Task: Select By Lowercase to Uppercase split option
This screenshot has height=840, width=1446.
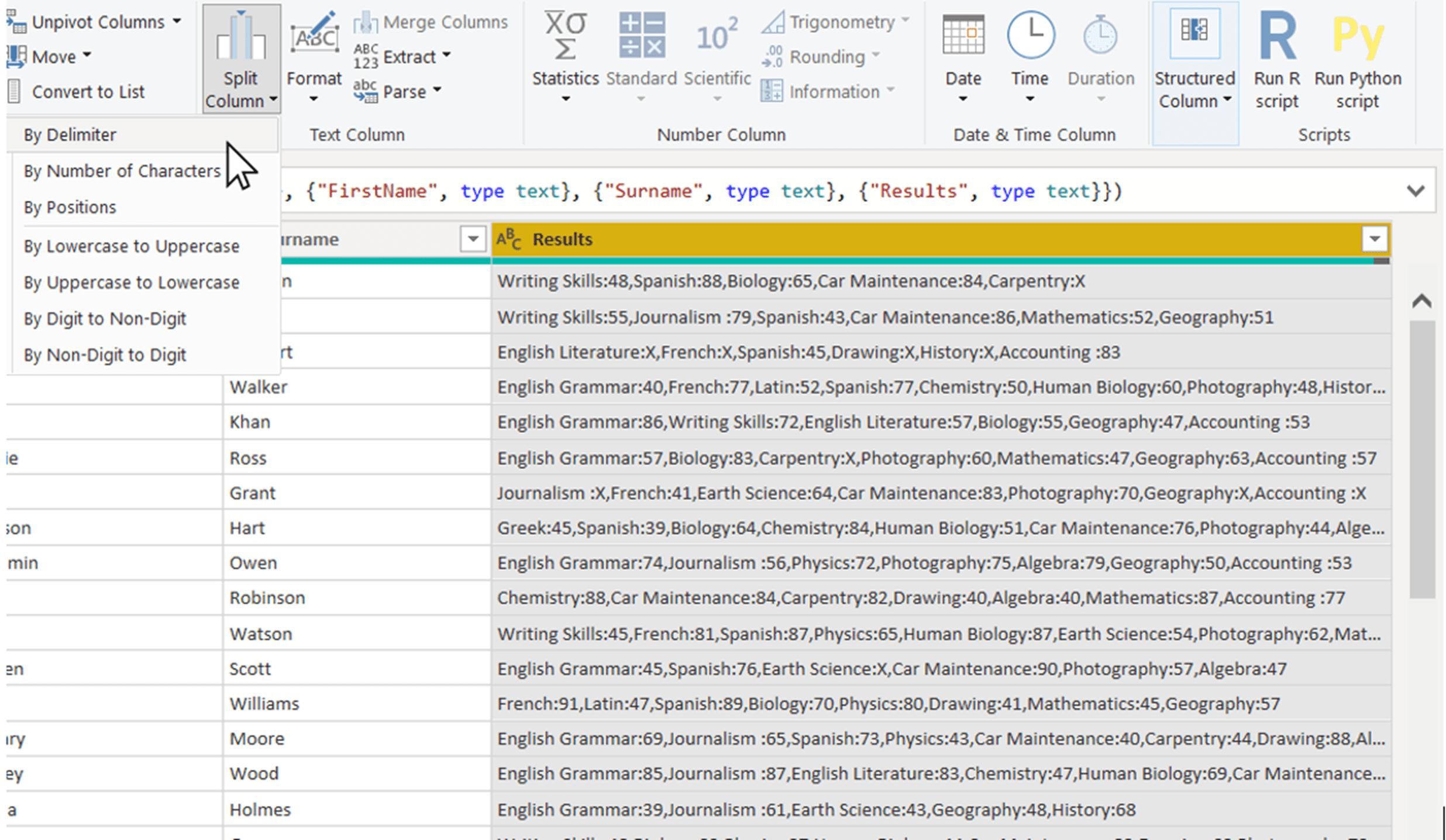Action: click(131, 246)
